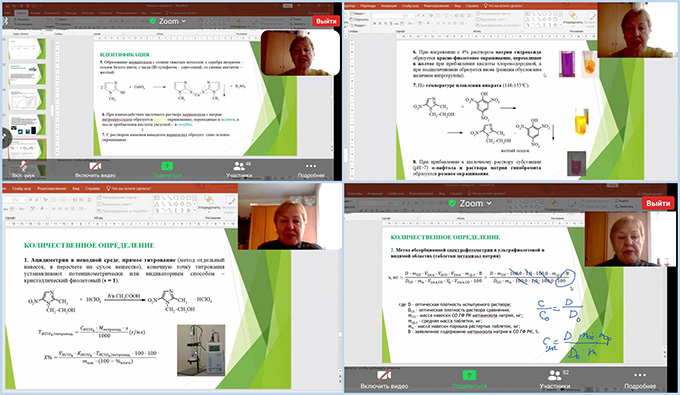Open Преобразовать в SmartArt dropdown above acidimetry slide
This screenshot has width=680, height=395.
tap(124, 211)
